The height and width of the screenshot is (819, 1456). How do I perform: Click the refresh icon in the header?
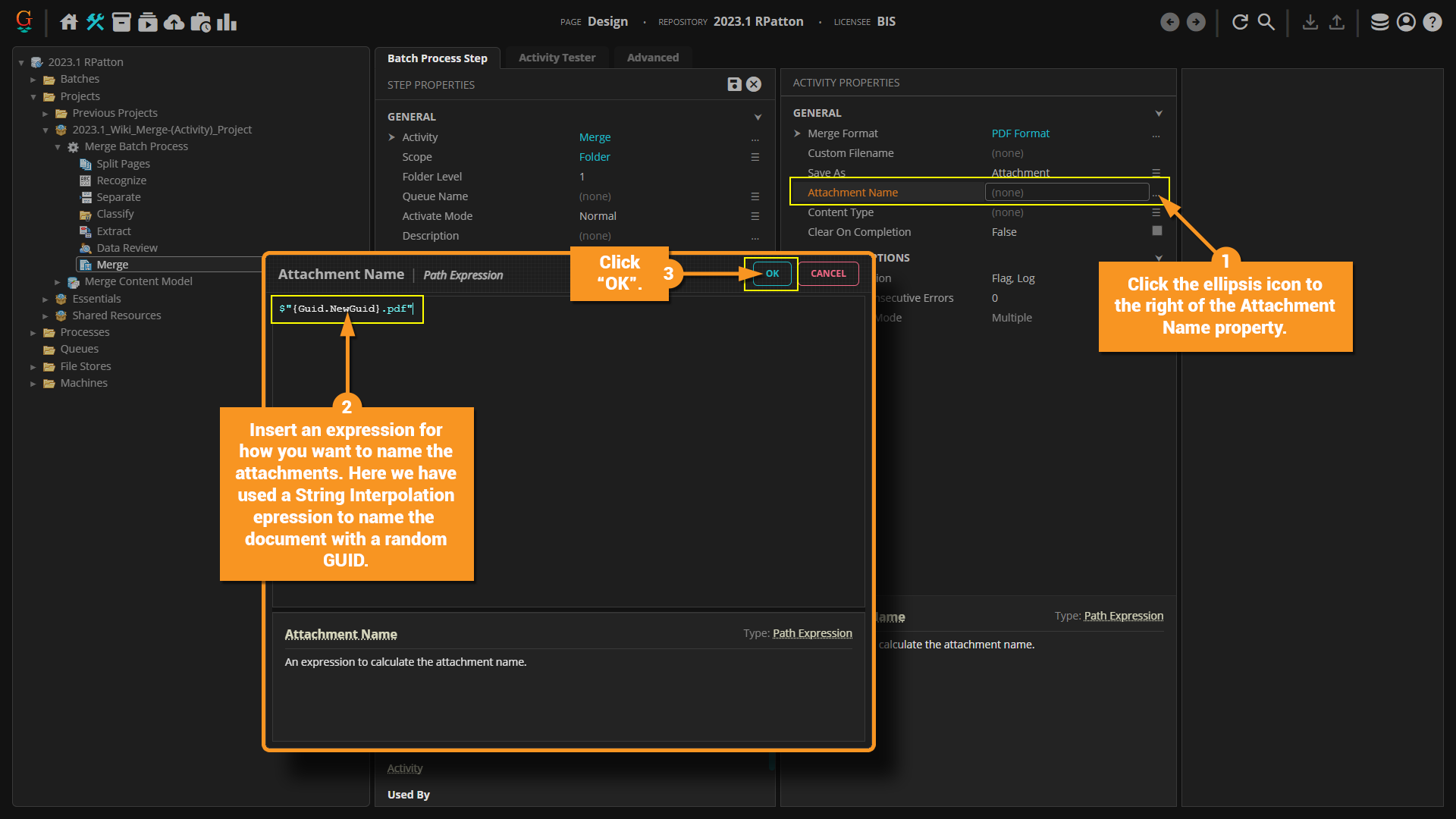coord(1240,22)
